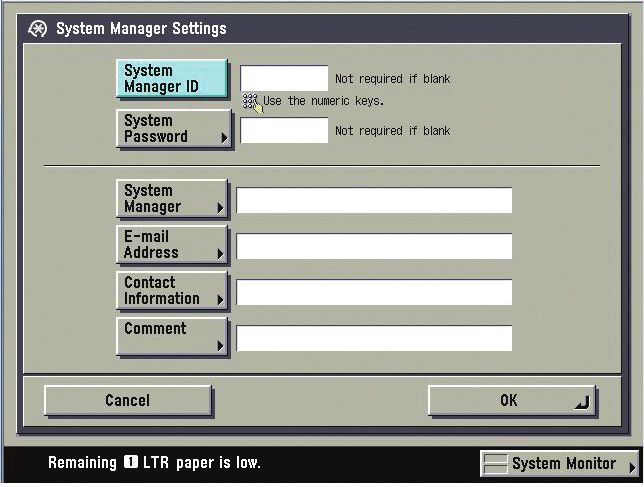This screenshot has height=487, width=644.
Task: Click 'Not required if blank' beside System Password
Action: pyautogui.click(x=393, y=131)
